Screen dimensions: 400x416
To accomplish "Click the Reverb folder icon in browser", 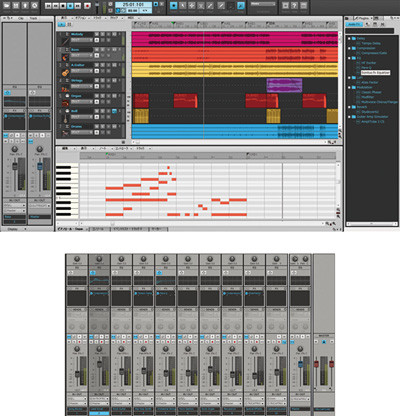I will [354, 107].
